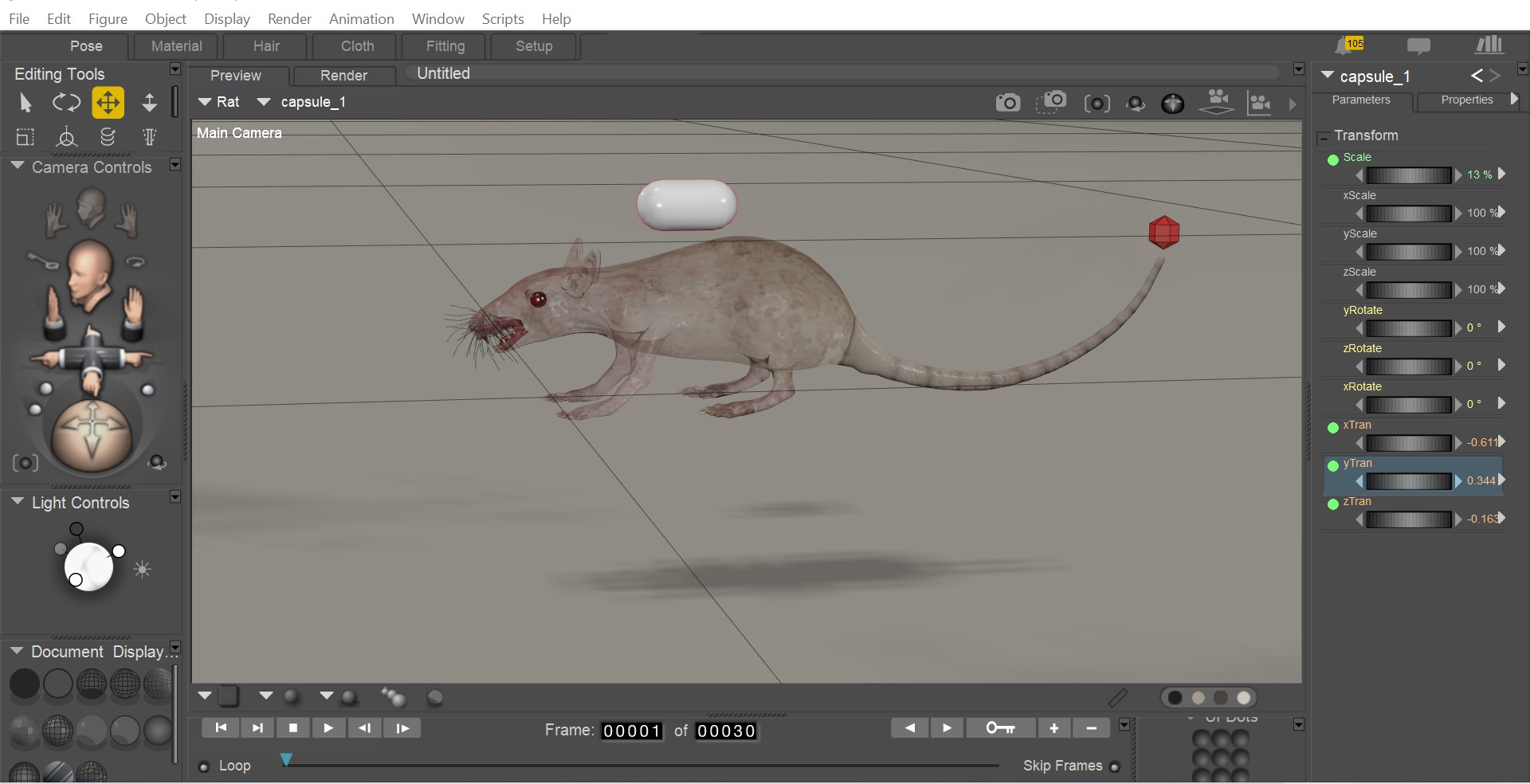This screenshot has height=784, width=1530.
Task: Switch to the Render viewport tab
Action: 343,75
